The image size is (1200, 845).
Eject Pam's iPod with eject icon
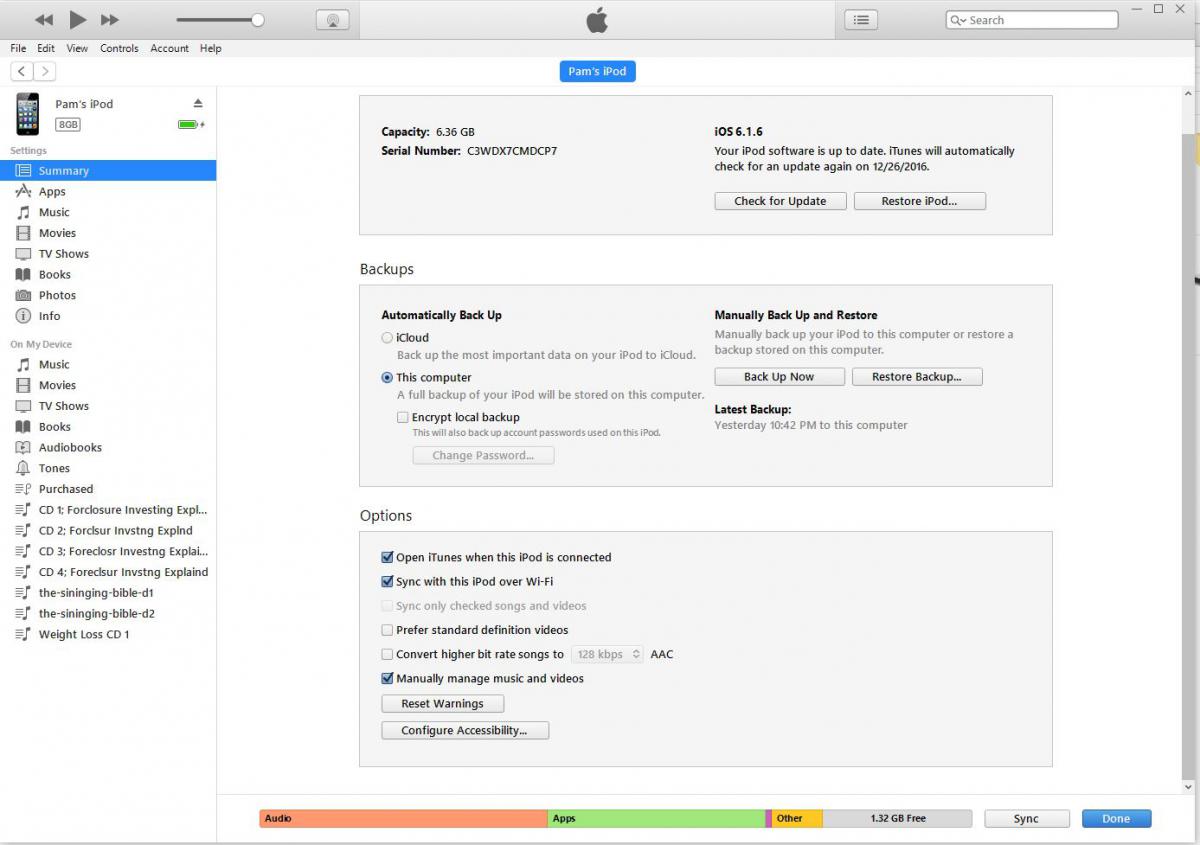coord(198,104)
